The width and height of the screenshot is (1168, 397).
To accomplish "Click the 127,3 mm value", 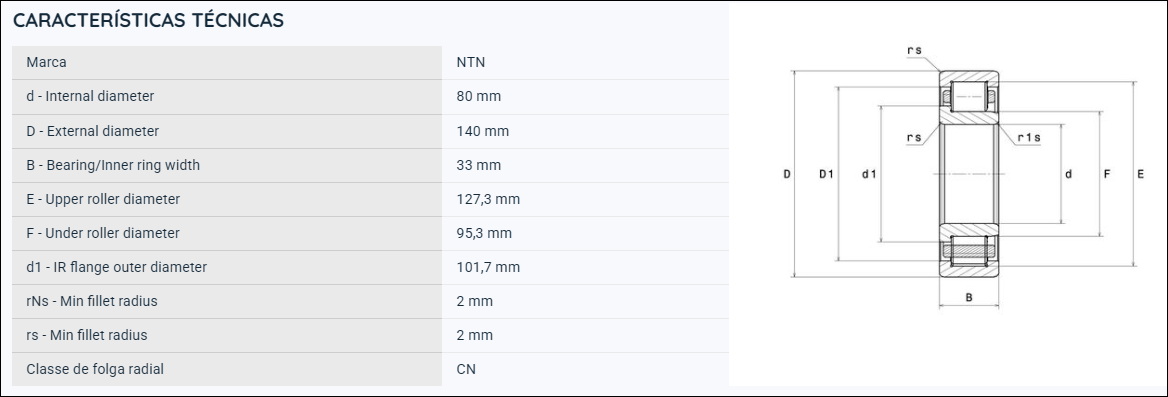I will point(489,200).
